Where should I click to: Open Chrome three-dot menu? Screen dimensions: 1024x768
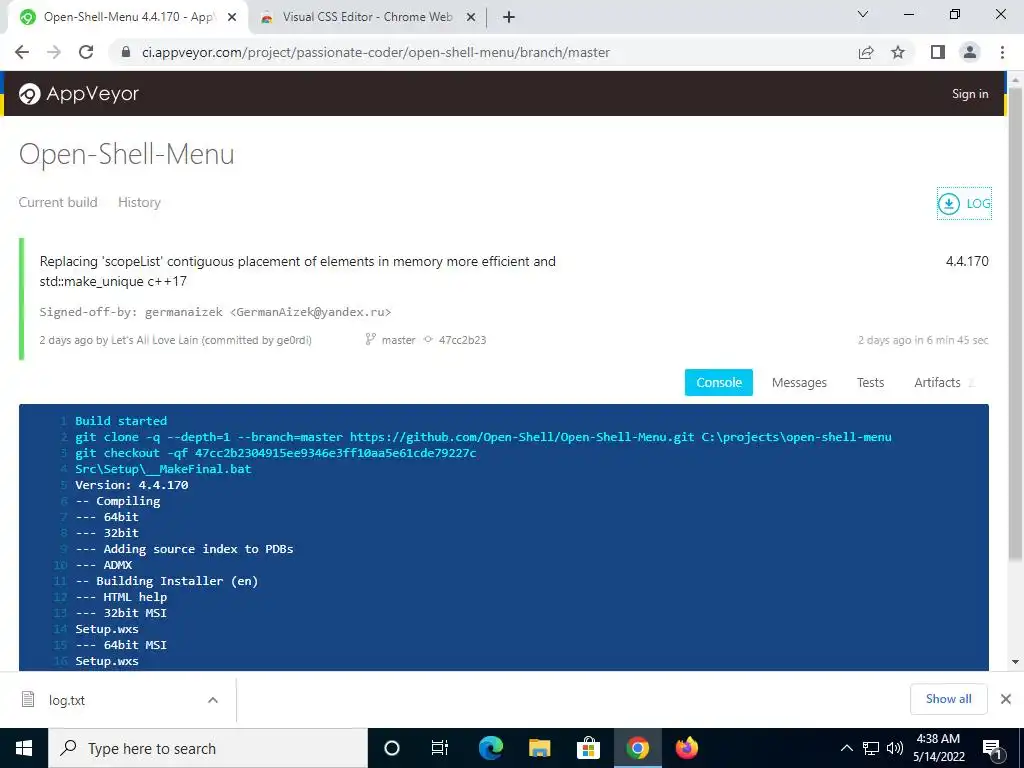pos(1002,52)
